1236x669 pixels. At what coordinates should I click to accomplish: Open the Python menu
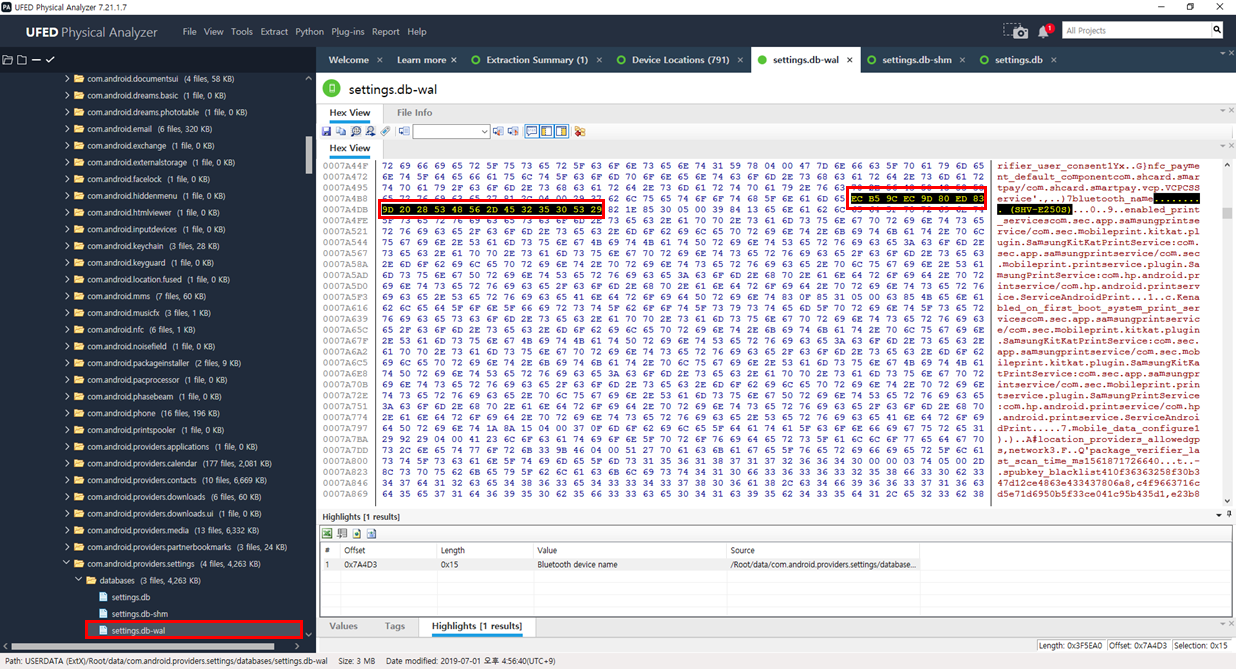click(x=310, y=31)
